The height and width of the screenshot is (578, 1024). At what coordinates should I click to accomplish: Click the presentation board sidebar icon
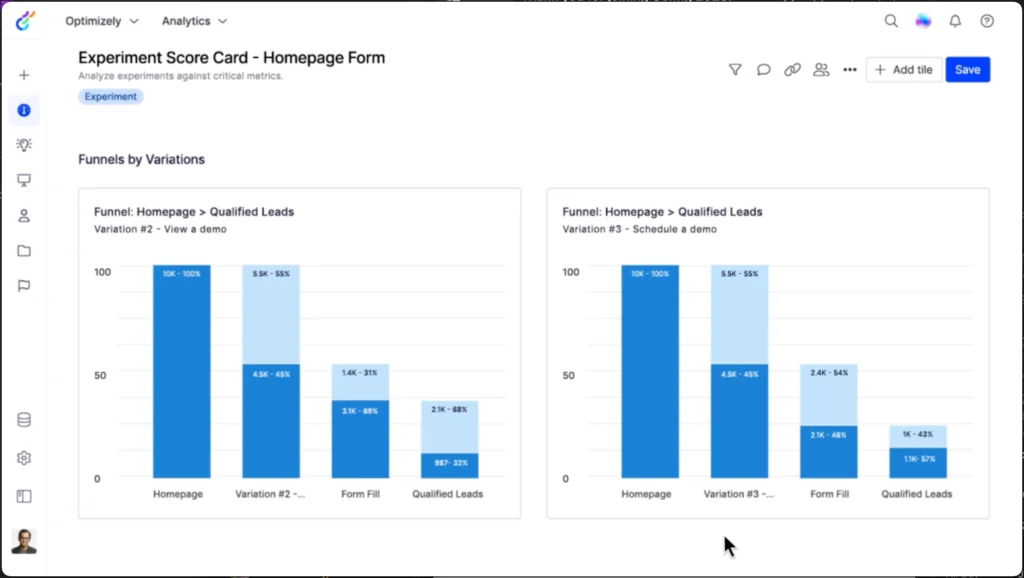(x=24, y=180)
